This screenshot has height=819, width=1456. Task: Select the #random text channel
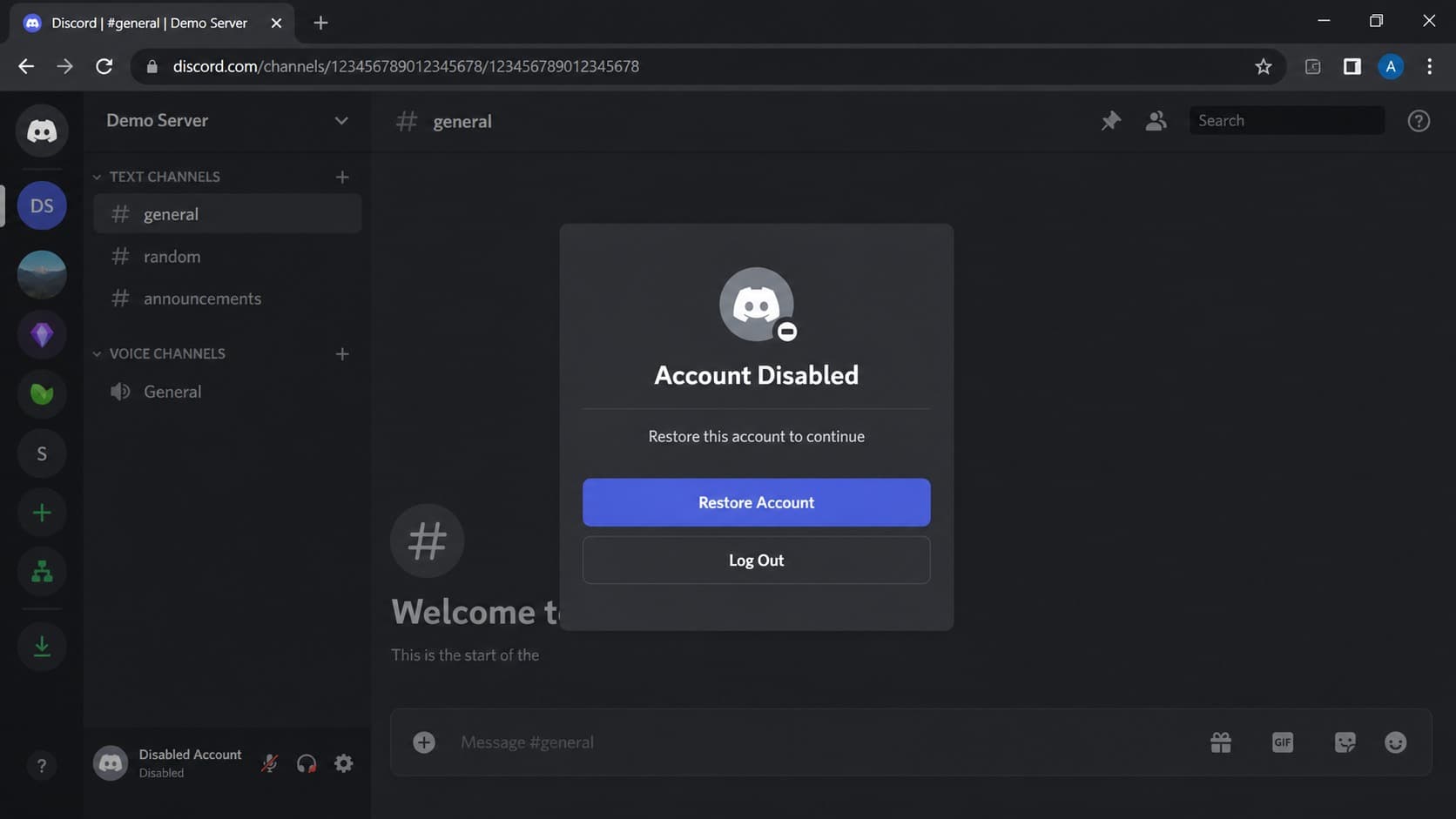pyautogui.click(x=227, y=257)
